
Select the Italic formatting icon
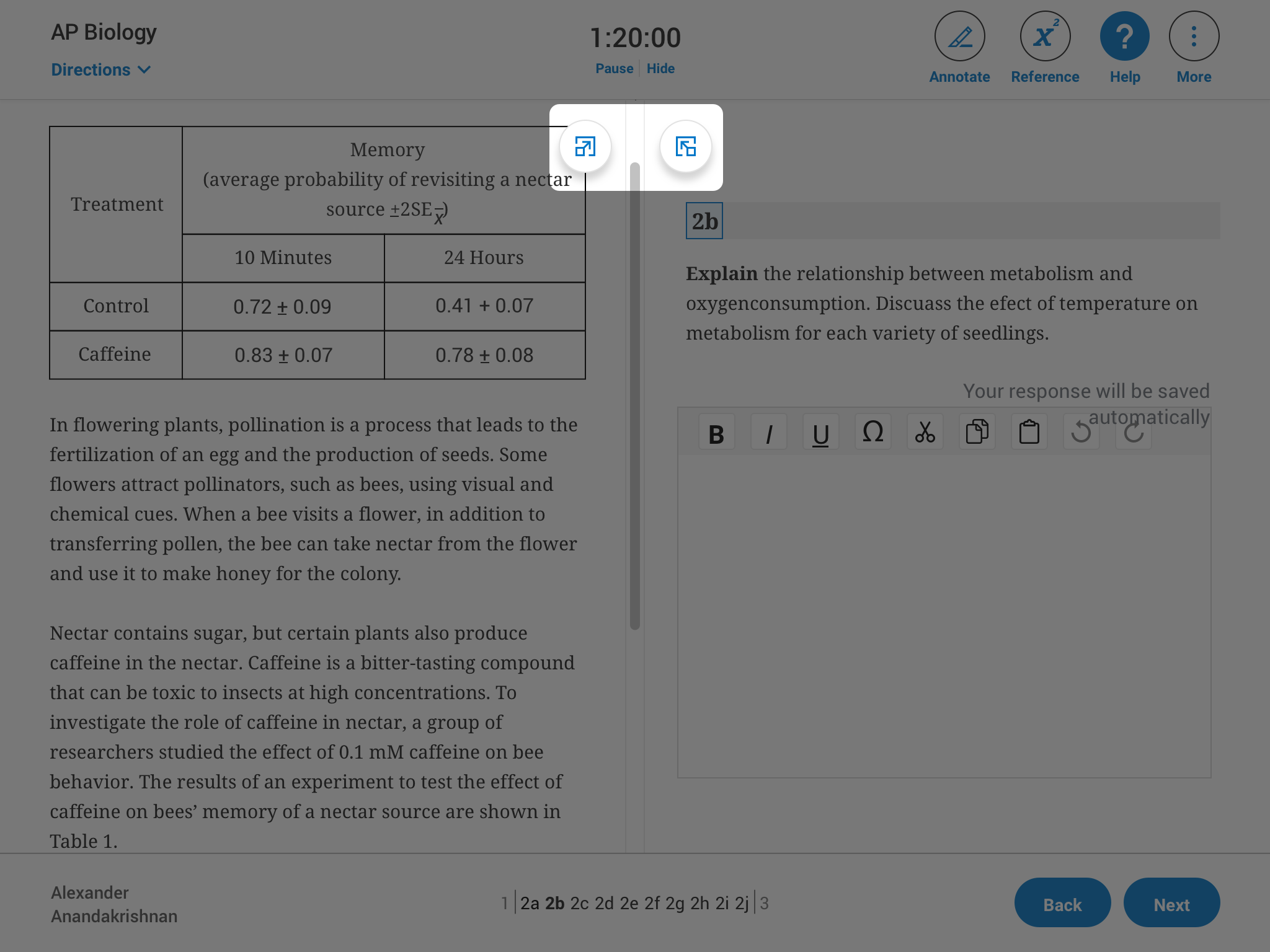point(768,432)
